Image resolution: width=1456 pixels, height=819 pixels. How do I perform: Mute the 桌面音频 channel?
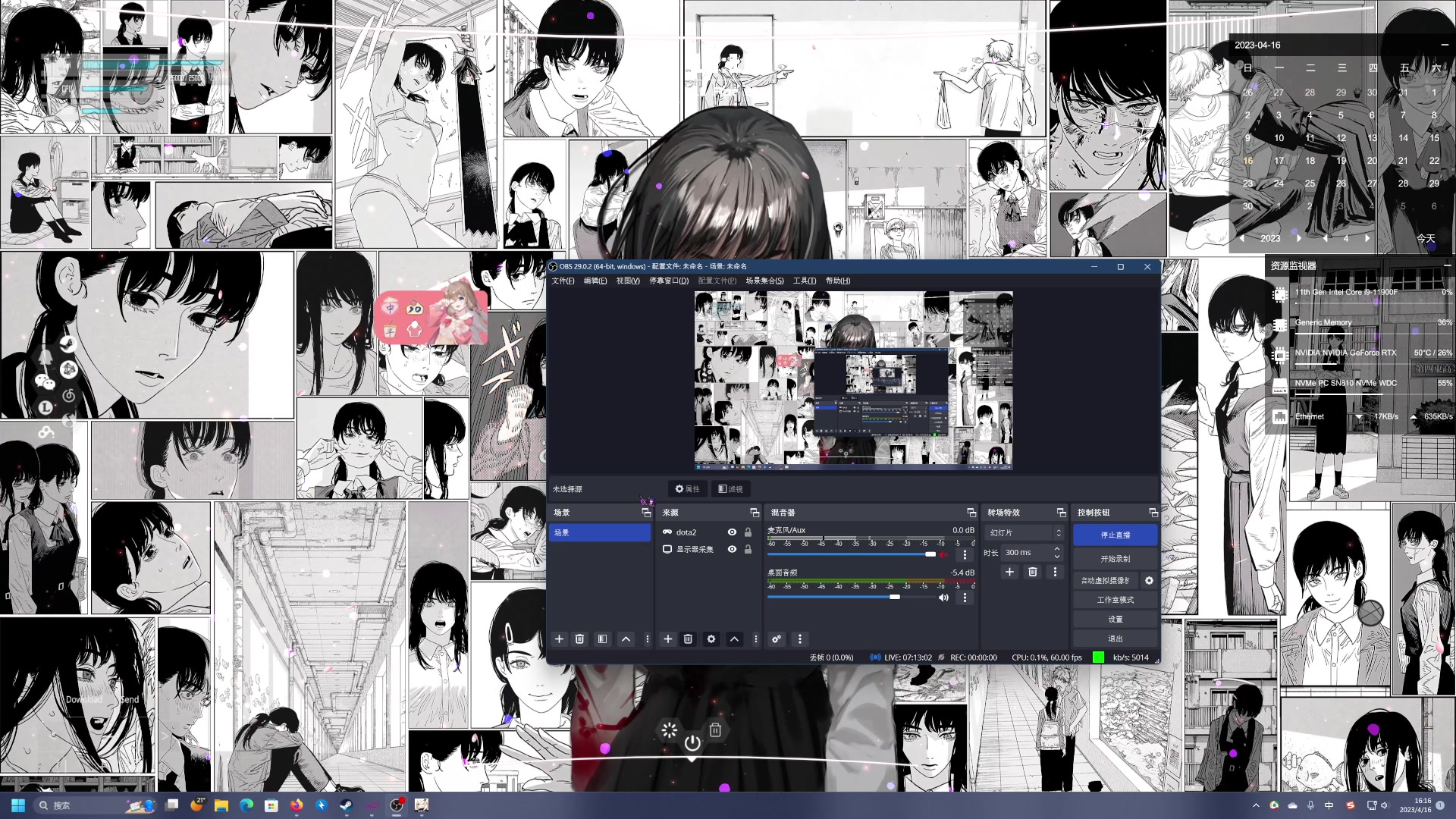pyautogui.click(x=944, y=598)
